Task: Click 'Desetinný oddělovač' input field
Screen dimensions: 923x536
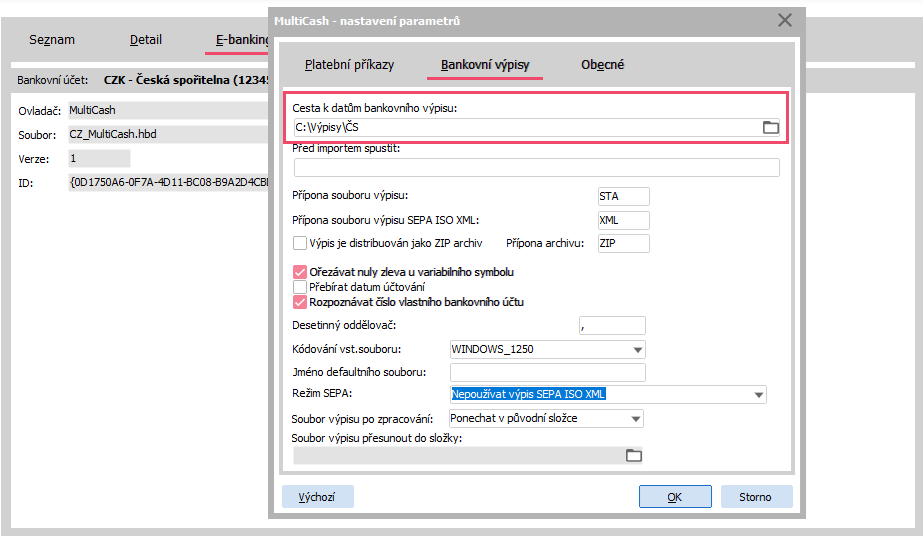Action: point(612,325)
